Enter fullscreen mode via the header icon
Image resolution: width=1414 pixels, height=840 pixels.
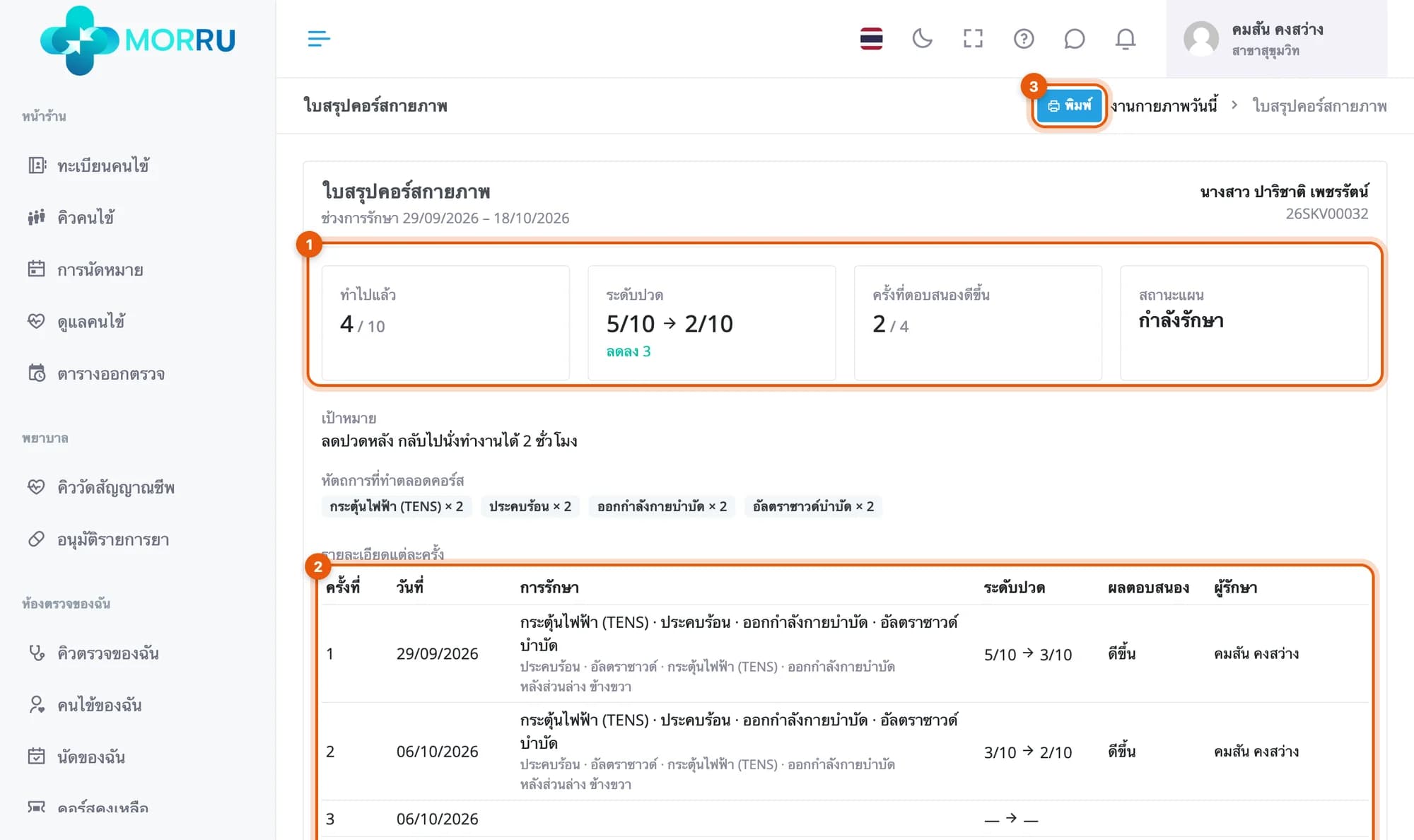click(973, 39)
